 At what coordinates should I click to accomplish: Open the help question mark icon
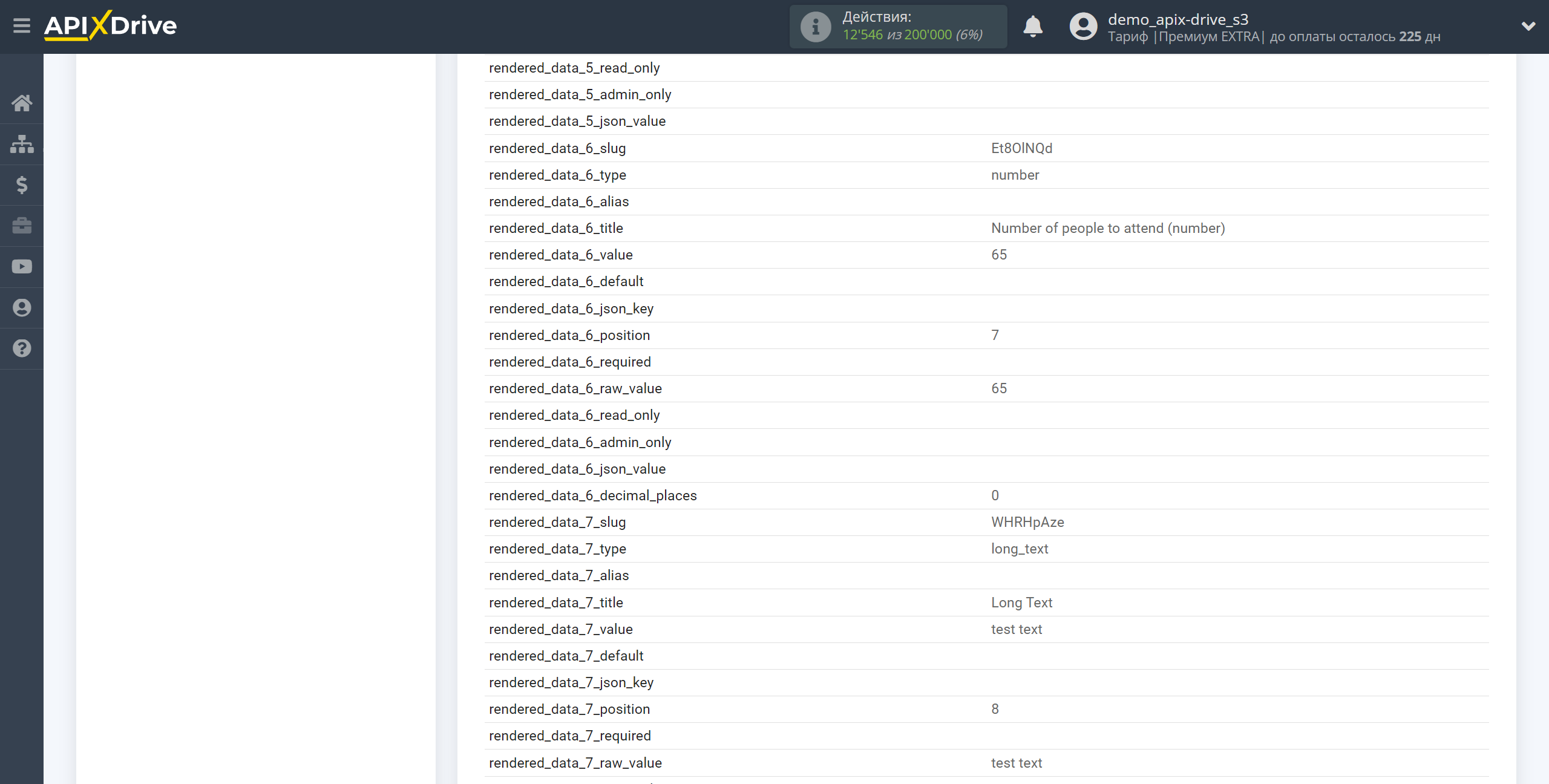pos(22,348)
